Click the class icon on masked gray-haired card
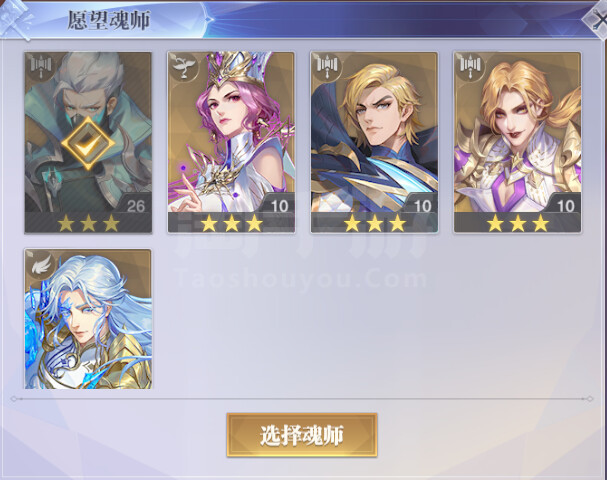The image size is (607, 480). click(x=41, y=65)
